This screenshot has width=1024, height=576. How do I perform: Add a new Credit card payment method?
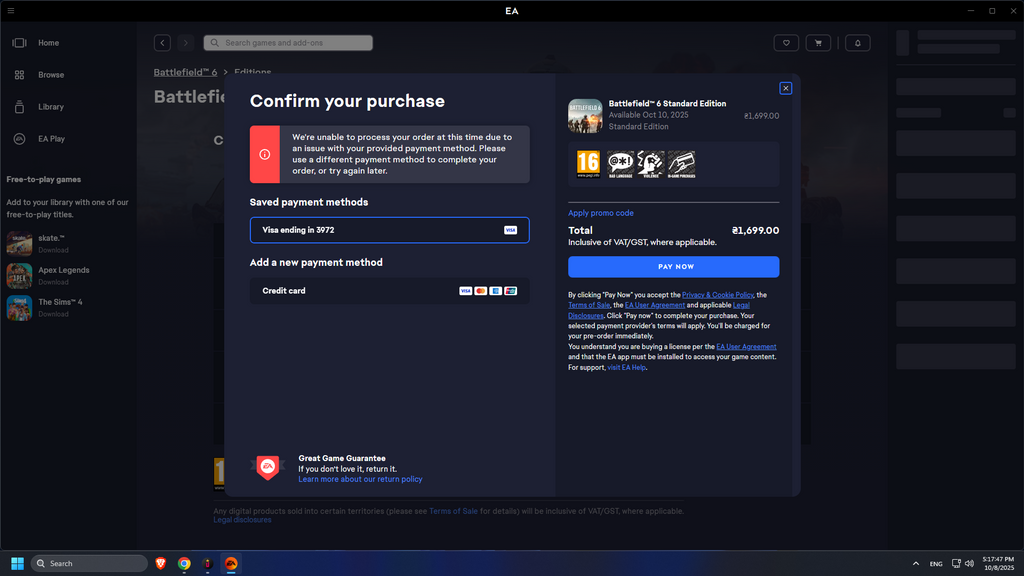(390, 291)
